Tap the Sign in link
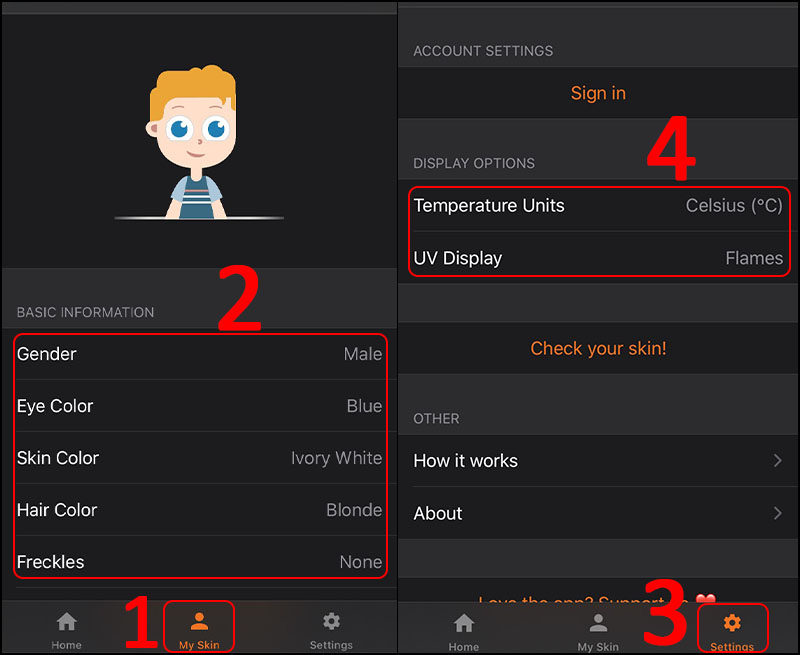 click(x=598, y=93)
